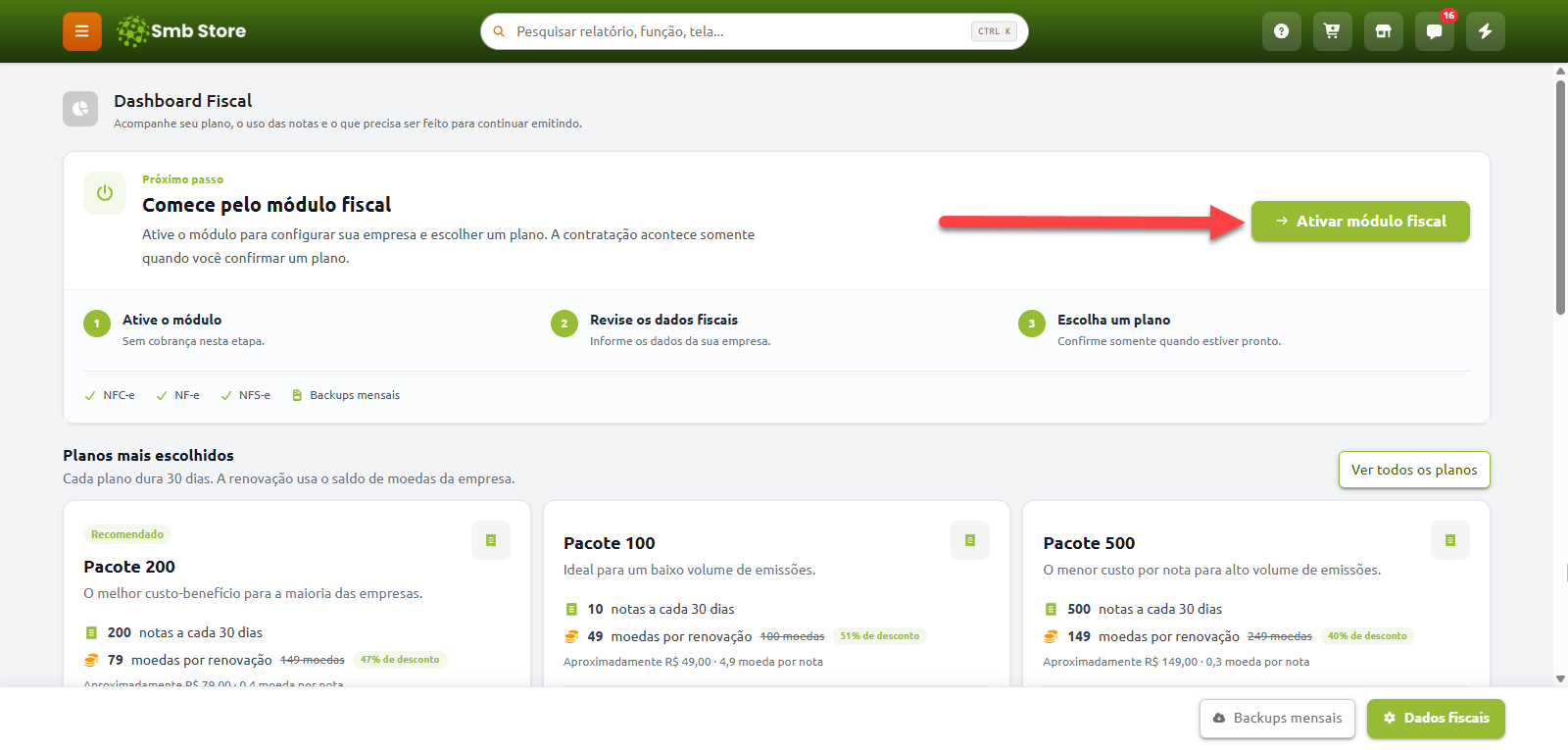Image resolution: width=1568 pixels, height=750 pixels.
Task: Click the note icon beside 200 notas
Action: pos(91,632)
